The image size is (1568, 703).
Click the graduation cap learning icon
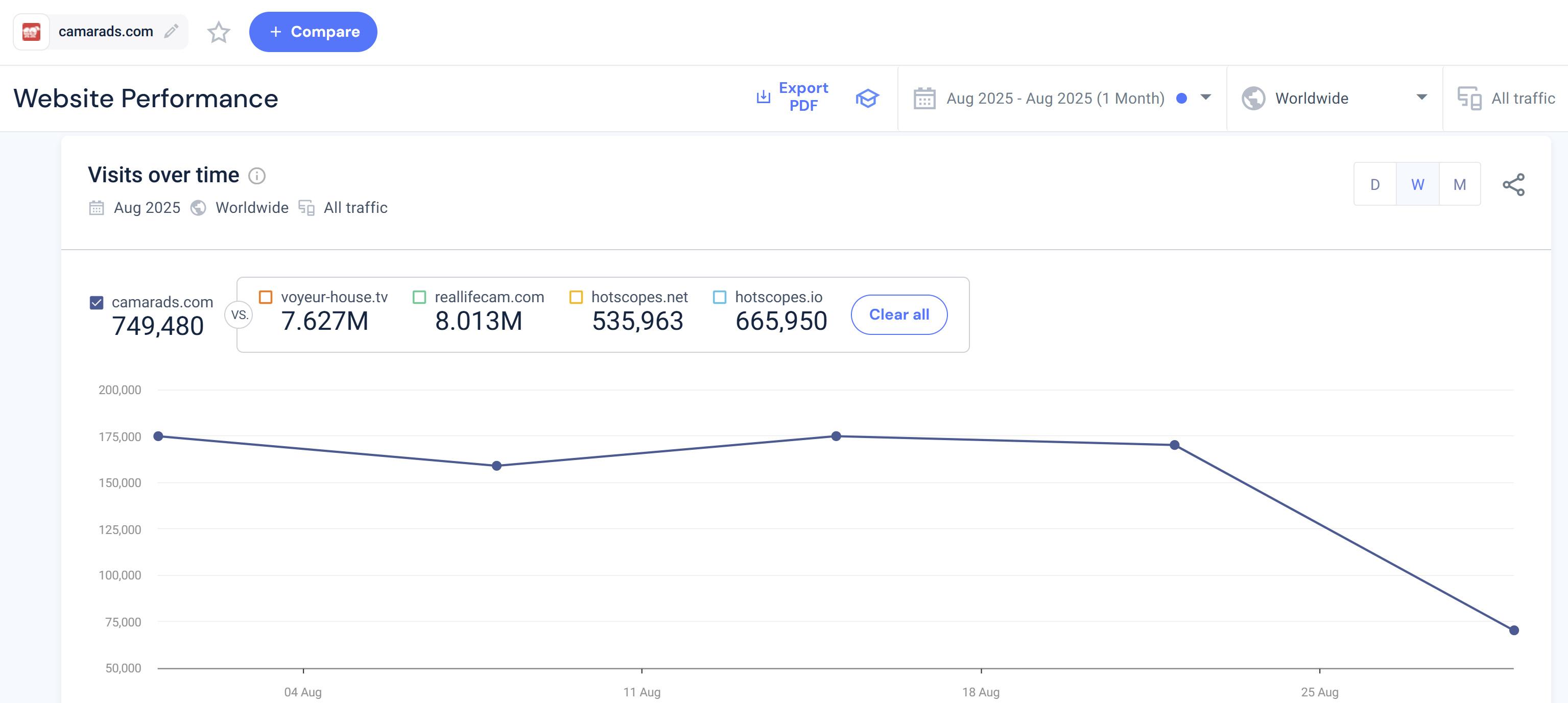pyautogui.click(x=867, y=98)
